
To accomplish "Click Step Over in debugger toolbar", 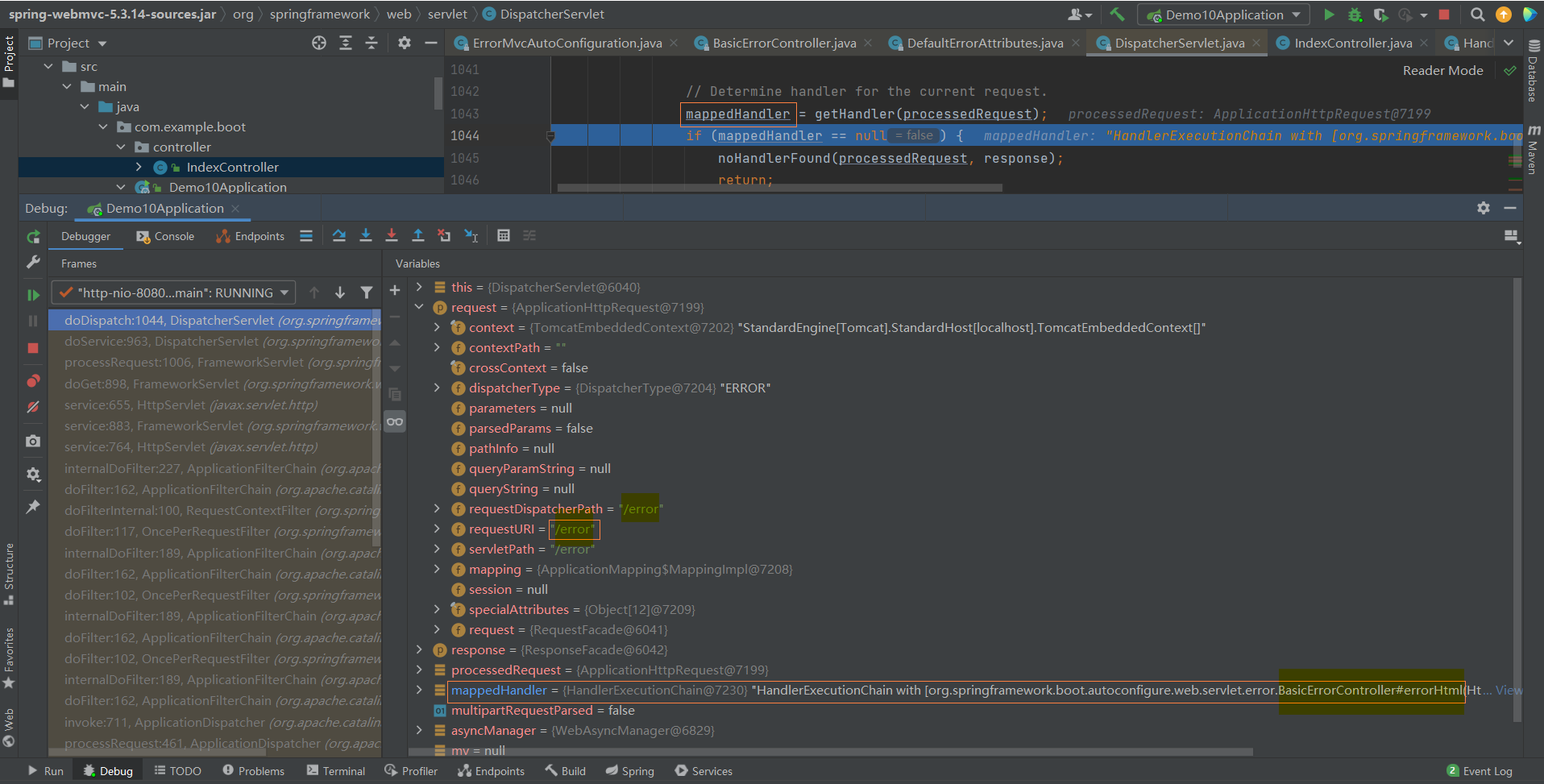I will 339,235.
